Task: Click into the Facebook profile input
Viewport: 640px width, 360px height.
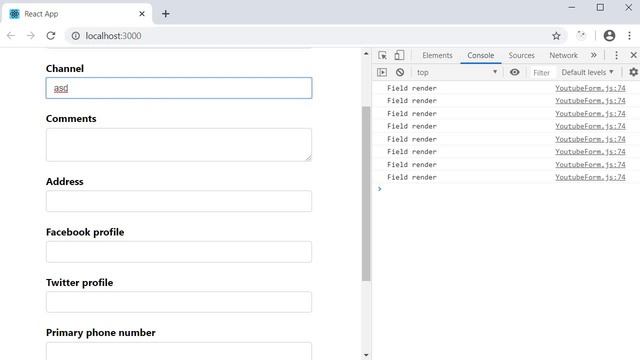Action: [x=179, y=252]
